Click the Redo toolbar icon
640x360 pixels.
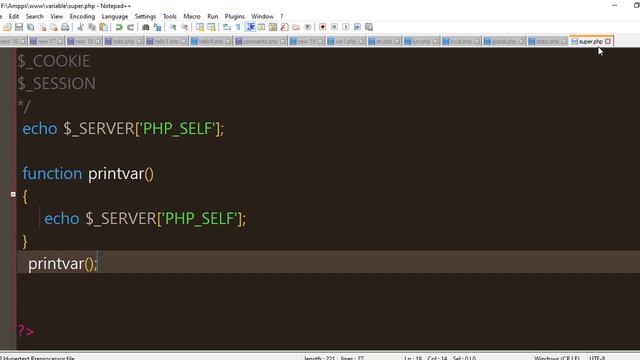pos(130,27)
